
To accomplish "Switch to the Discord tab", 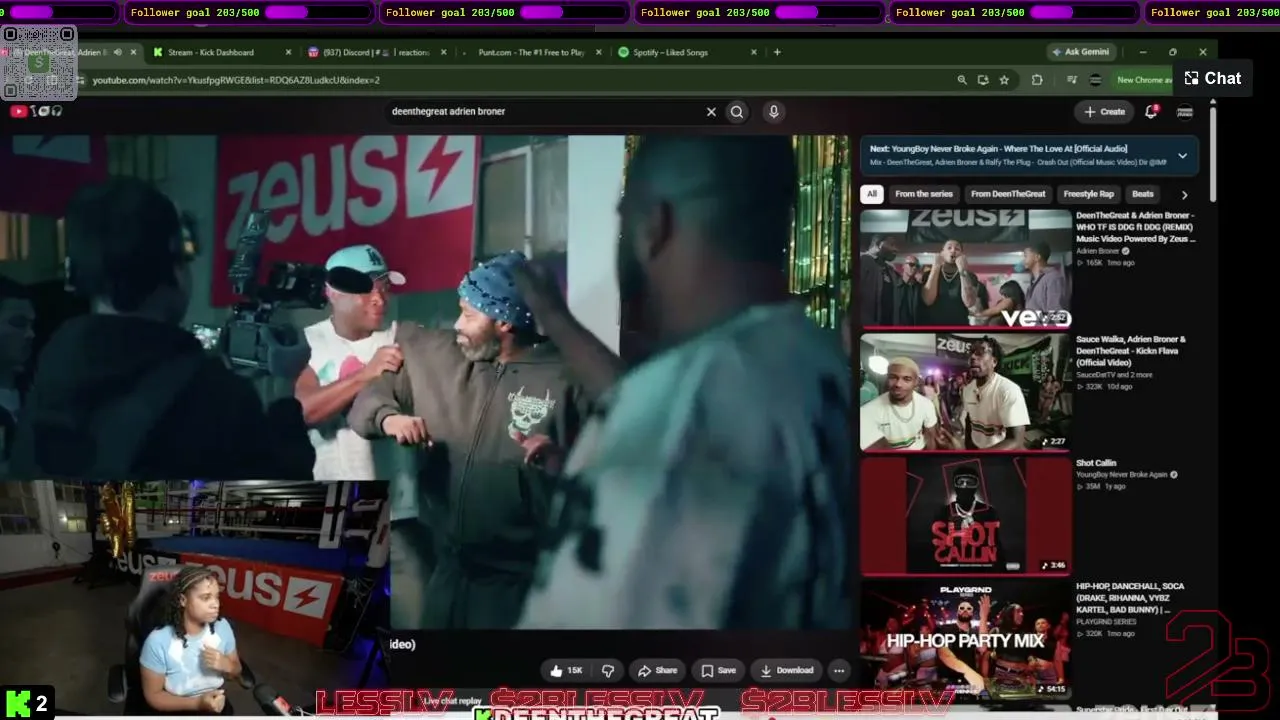I will [376, 52].
